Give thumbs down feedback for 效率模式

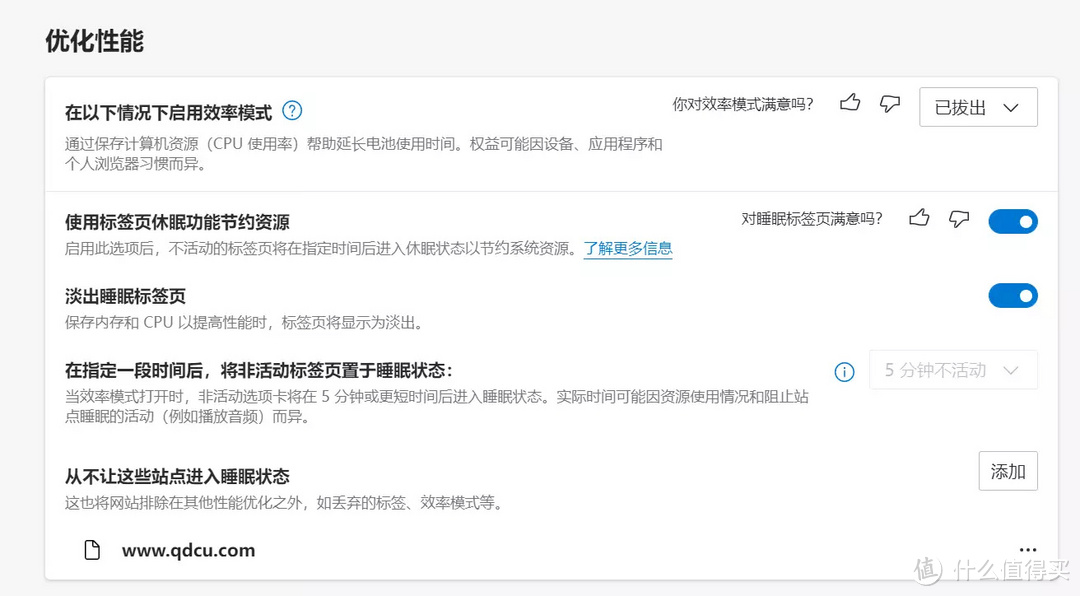889,103
